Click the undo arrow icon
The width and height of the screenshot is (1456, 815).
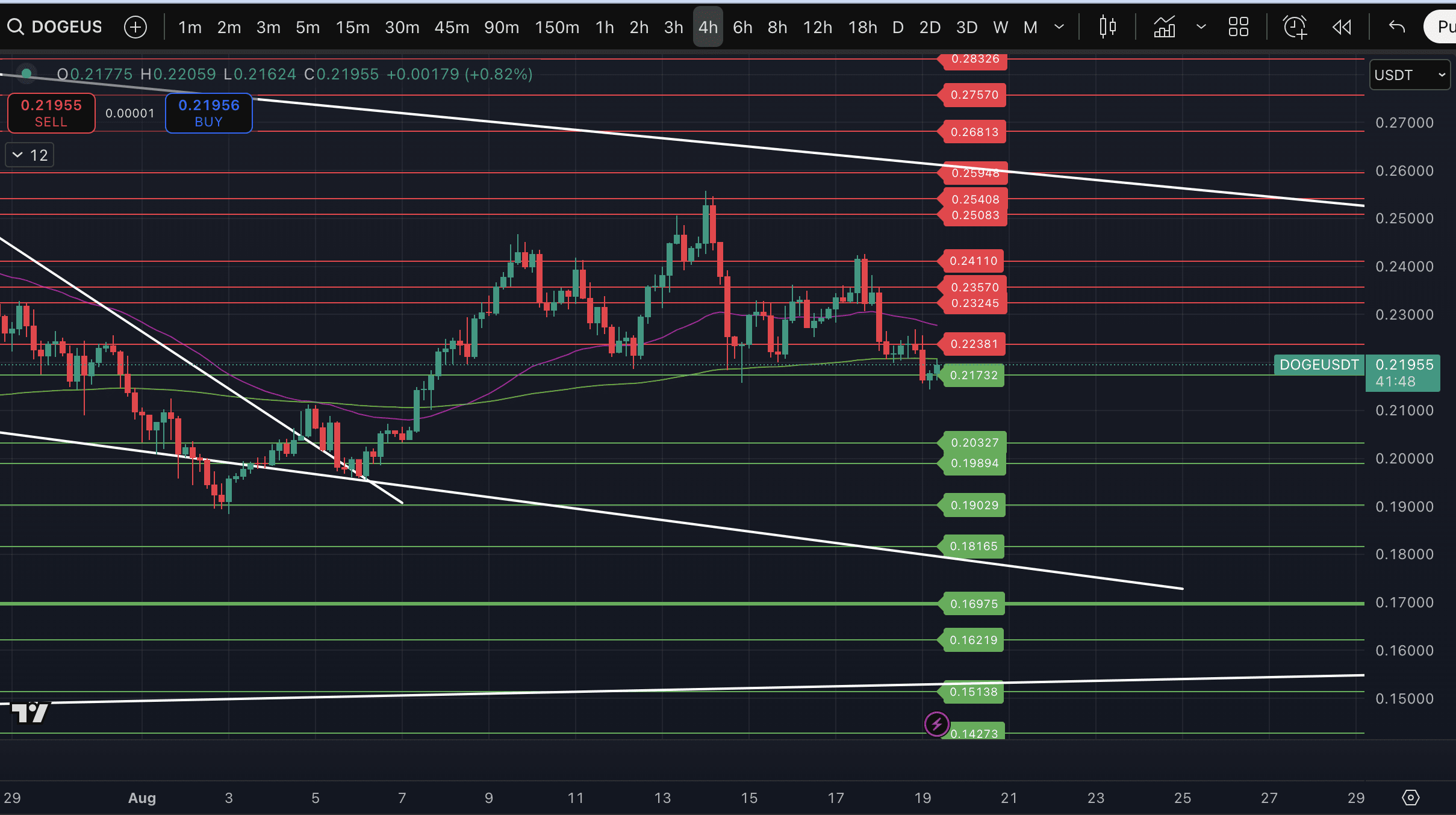(x=1397, y=27)
